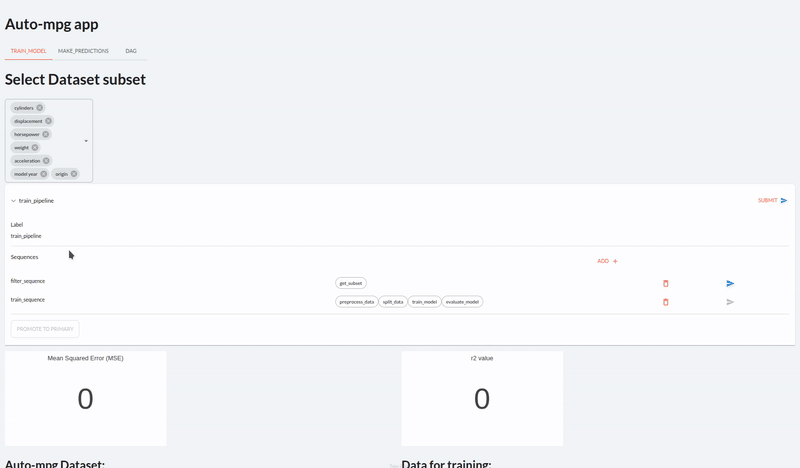This screenshot has height=468, width=800.
Task: Remove the displacement chip from selector
Action: (x=48, y=121)
